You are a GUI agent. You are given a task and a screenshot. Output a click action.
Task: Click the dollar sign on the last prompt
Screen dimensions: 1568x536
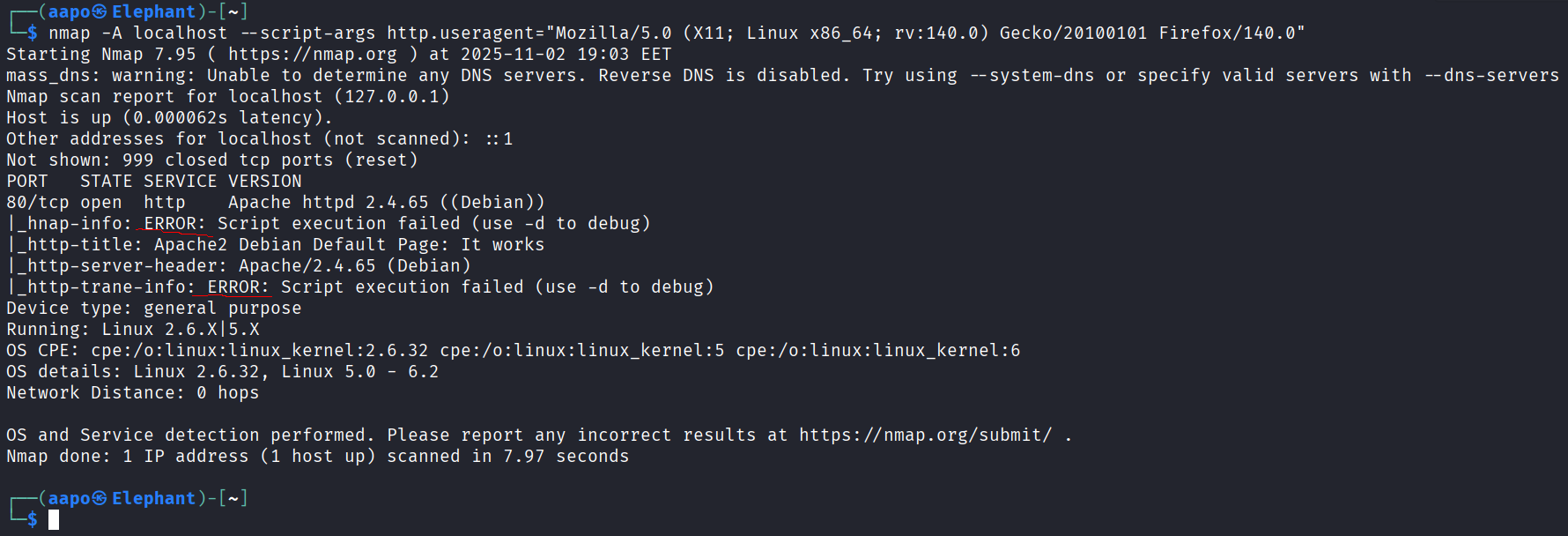pos(33,520)
